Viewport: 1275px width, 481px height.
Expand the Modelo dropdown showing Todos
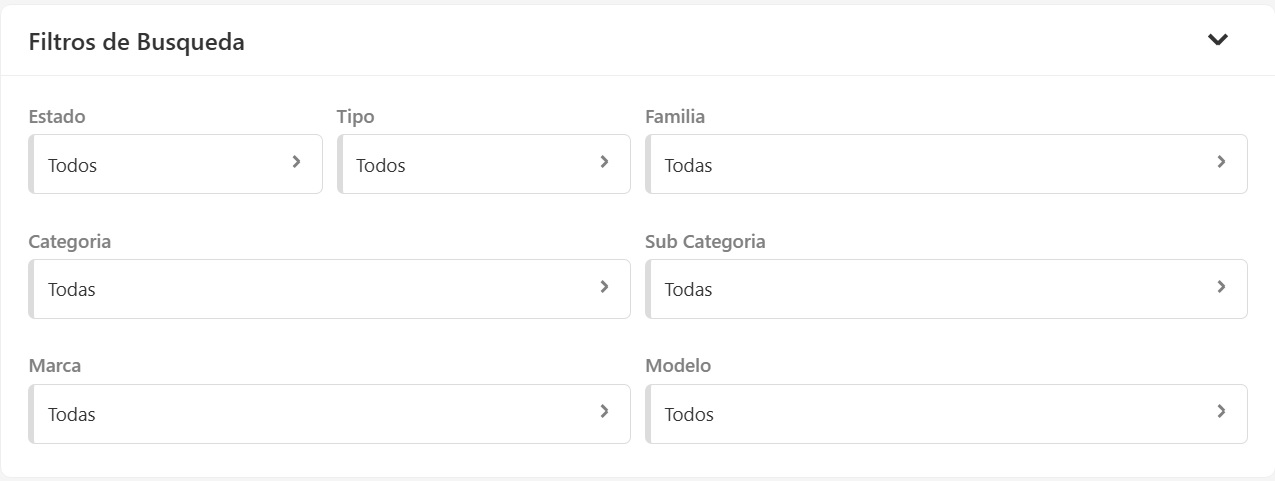(x=930, y=414)
